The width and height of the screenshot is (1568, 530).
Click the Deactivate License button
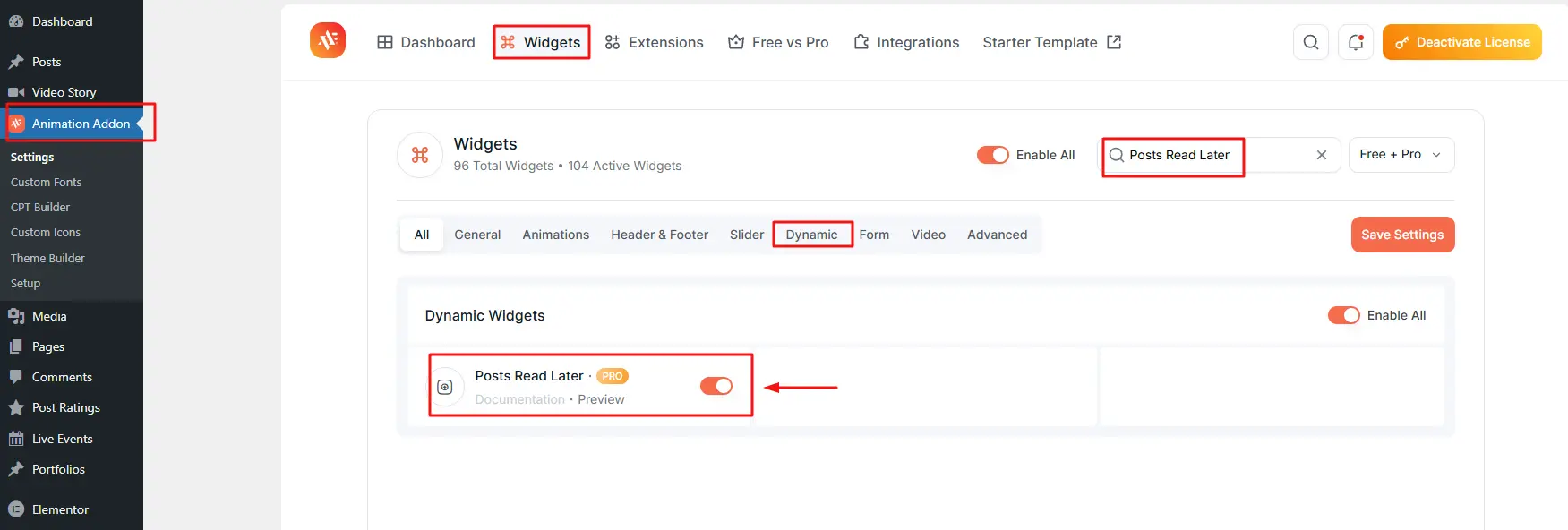point(1461,42)
